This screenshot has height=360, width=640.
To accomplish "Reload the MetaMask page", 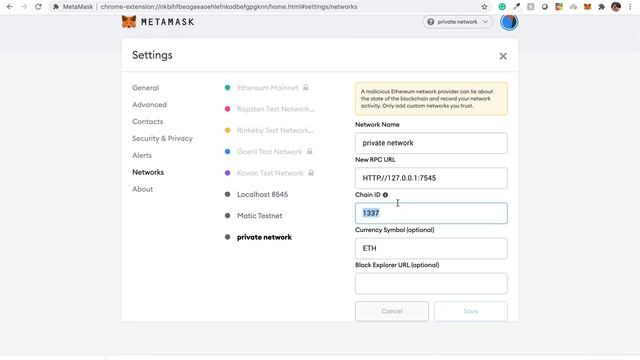I will pos(38,7).
